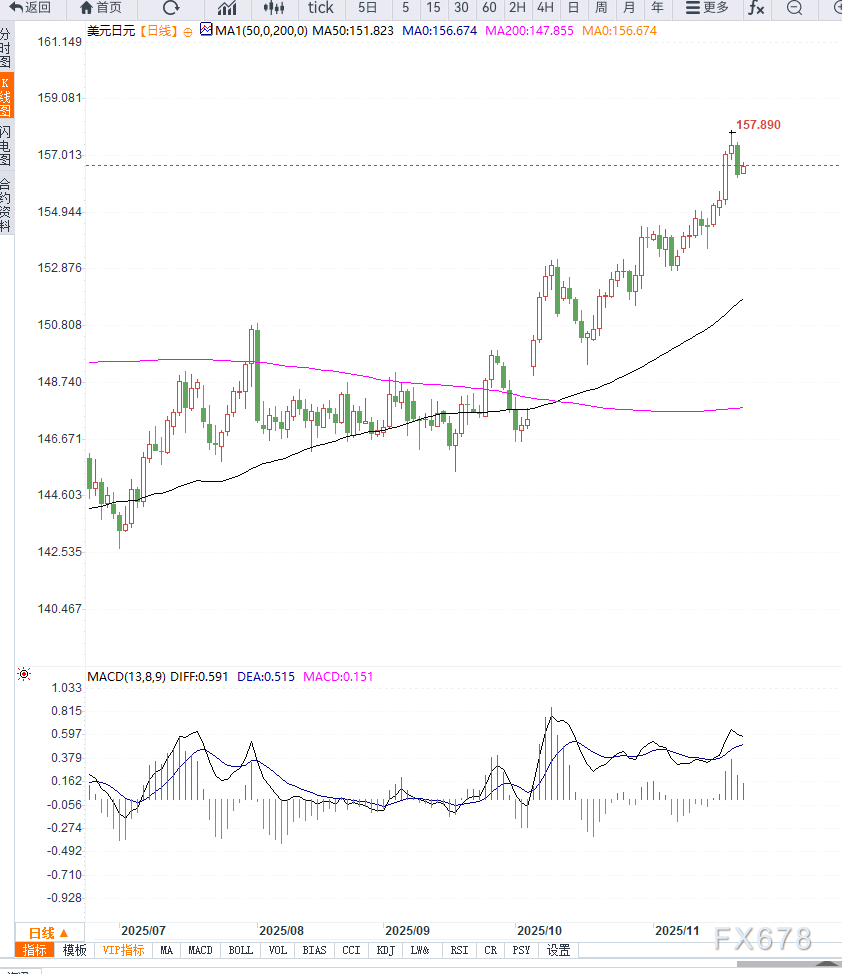The width and height of the screenshot is (842, 974).
Task: Toggle the orange circle next to 日线
Action: coord(186,31)
